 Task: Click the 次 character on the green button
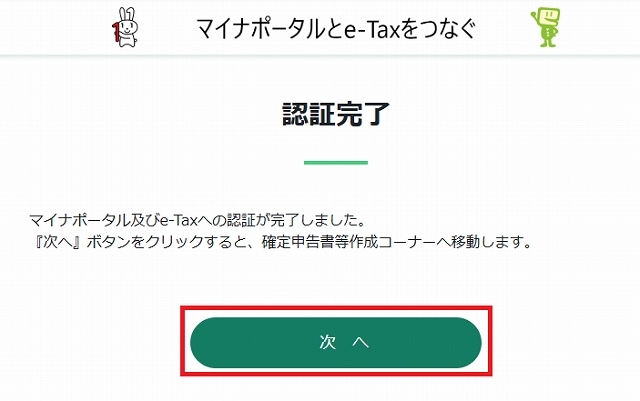(x=328, y=342)
